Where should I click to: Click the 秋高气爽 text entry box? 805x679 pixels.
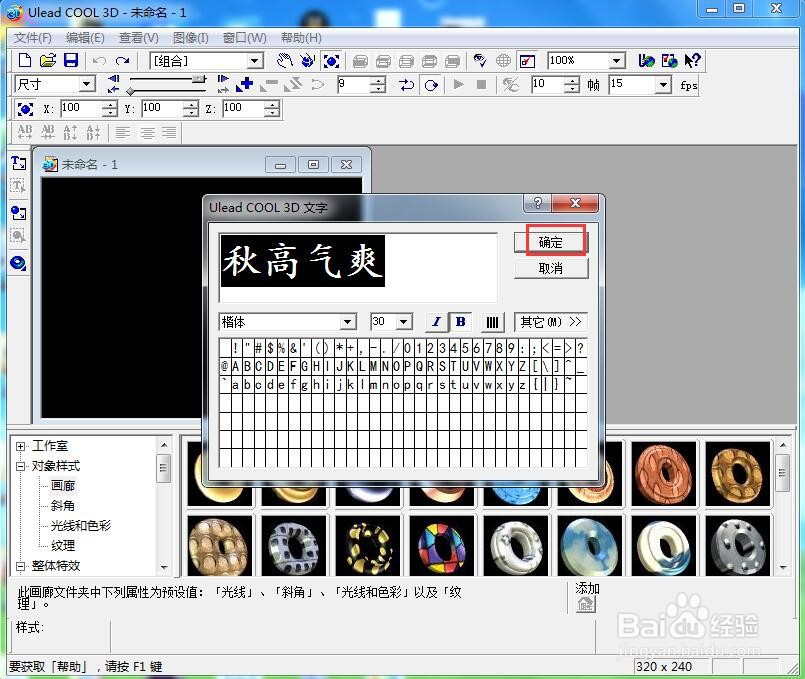[x=358, y=267]
